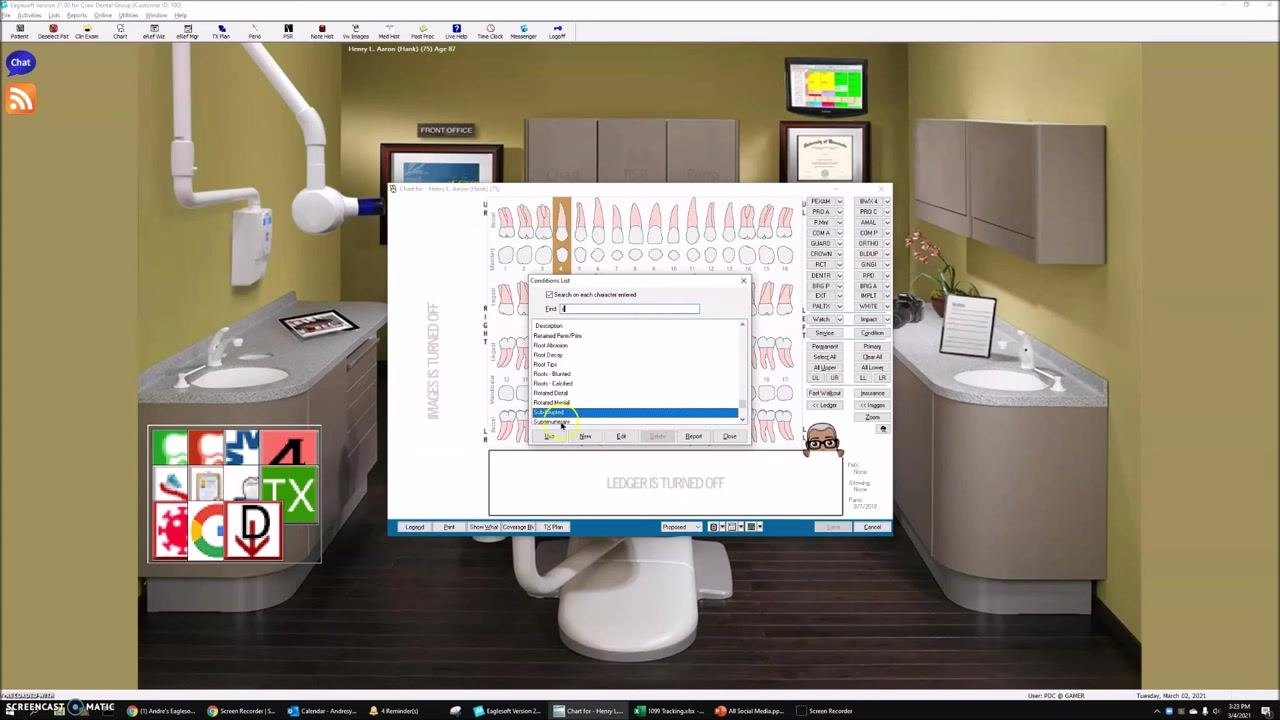Open the Eaglesoft taskbar button
Image resolution: width=1280 pixels, height=720 pixels.
coord(508,711)
